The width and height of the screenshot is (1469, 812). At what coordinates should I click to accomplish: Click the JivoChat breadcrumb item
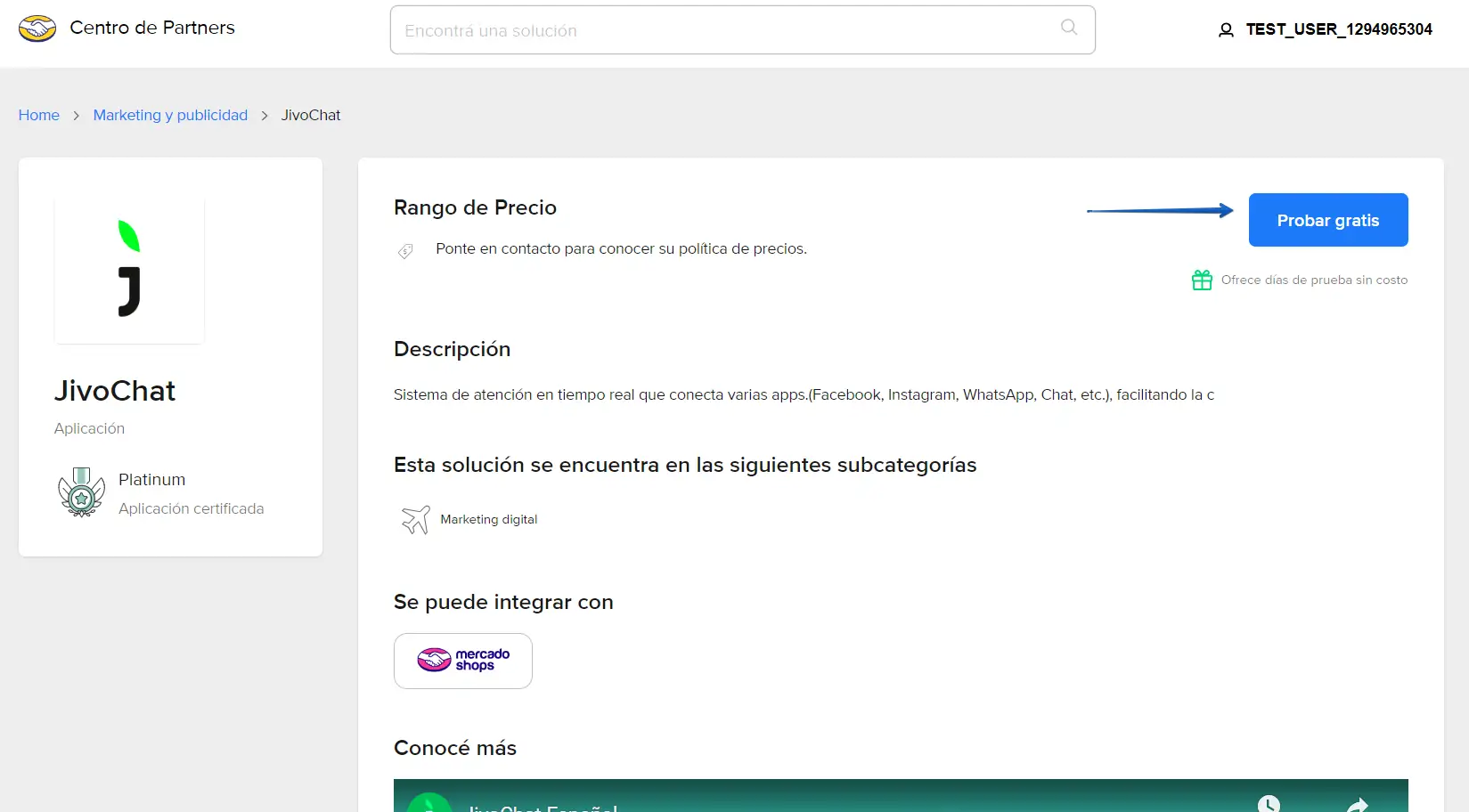click(311, 115)
